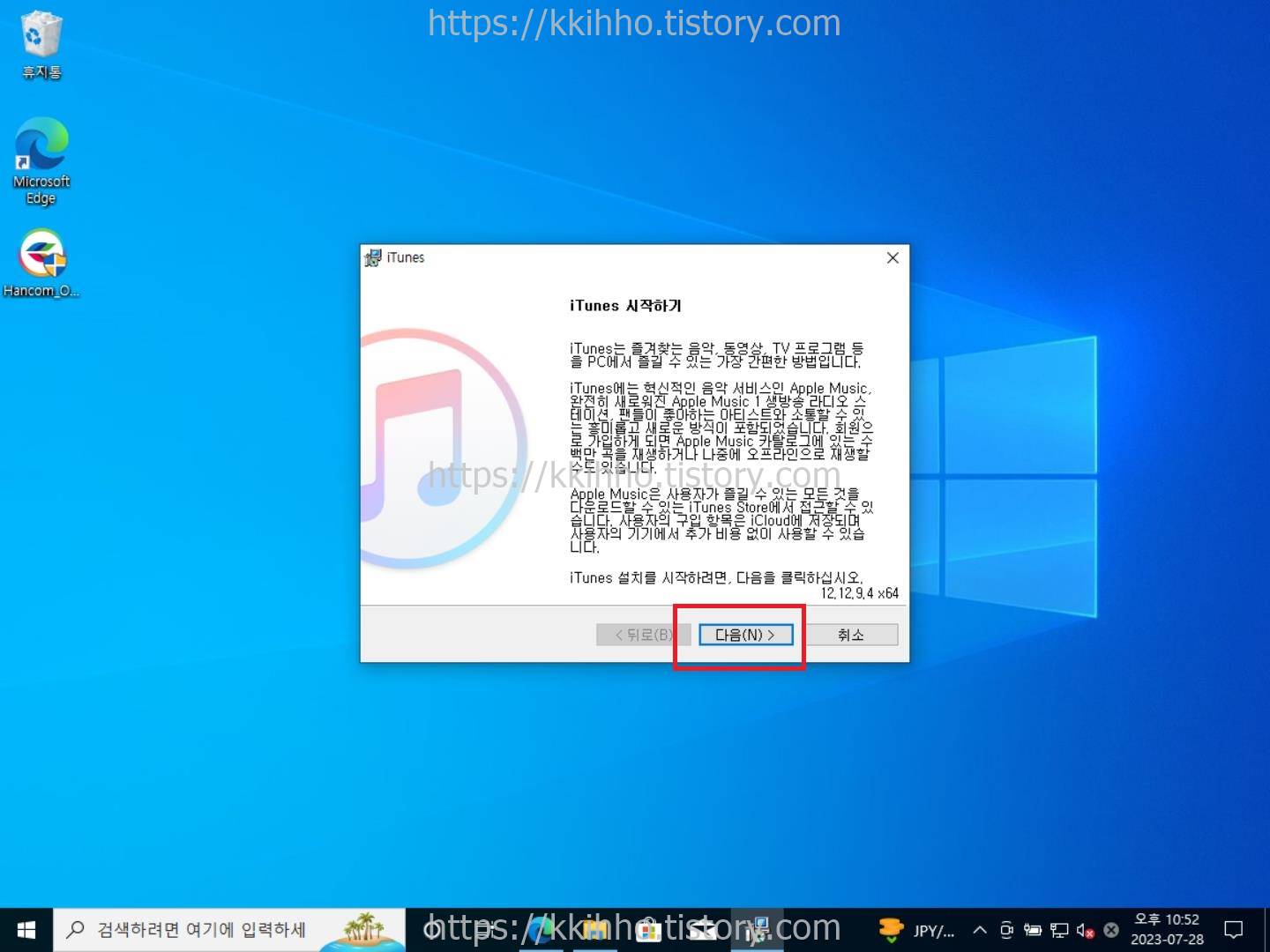Open Microsoft Store from the taskbar

point(648,930)
